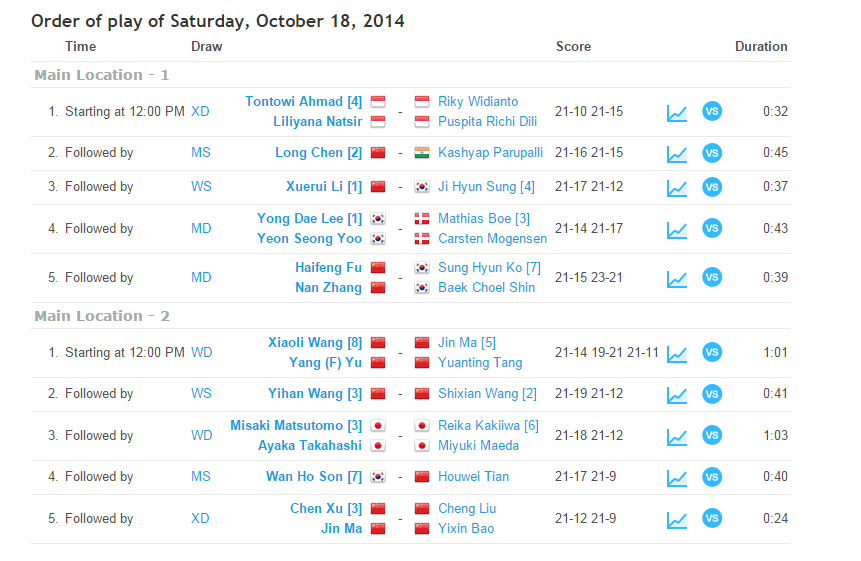Open Houwei Tian's player page
The height and width of the screenshot is (561, 861).
pyautogui.click(x=473, y=477)
